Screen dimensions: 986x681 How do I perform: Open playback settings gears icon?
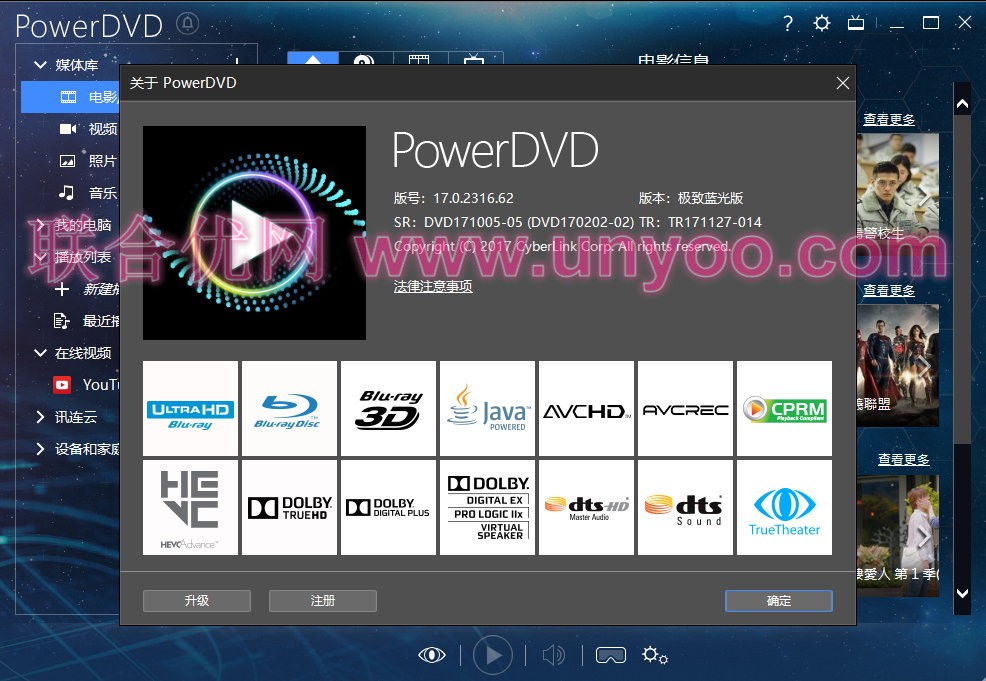655,655
